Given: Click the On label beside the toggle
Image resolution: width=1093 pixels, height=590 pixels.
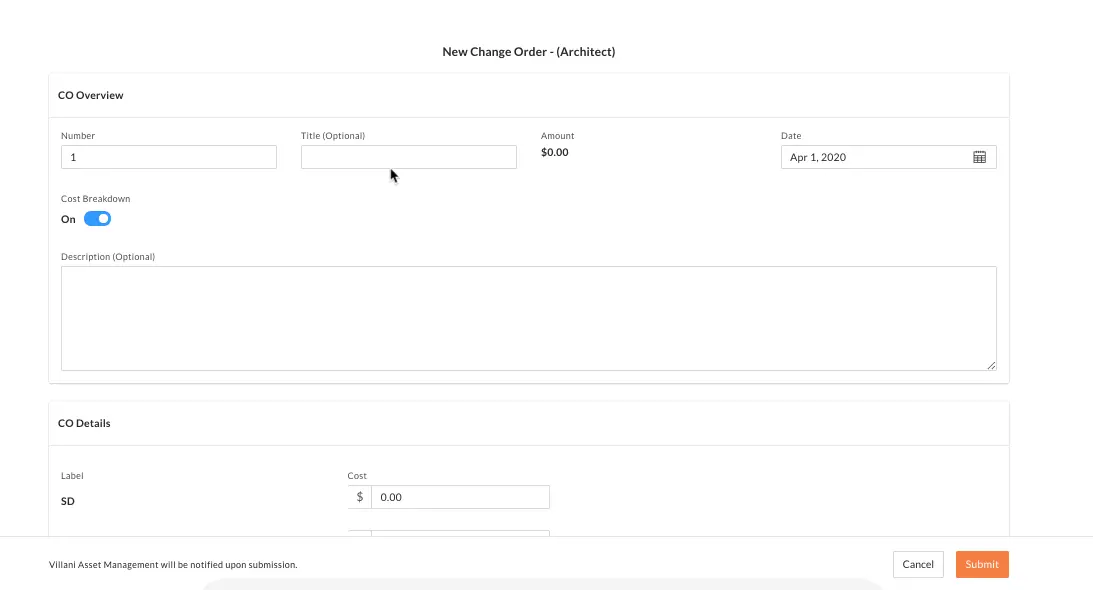Looking at the screenshot, I should click(68, 219).
